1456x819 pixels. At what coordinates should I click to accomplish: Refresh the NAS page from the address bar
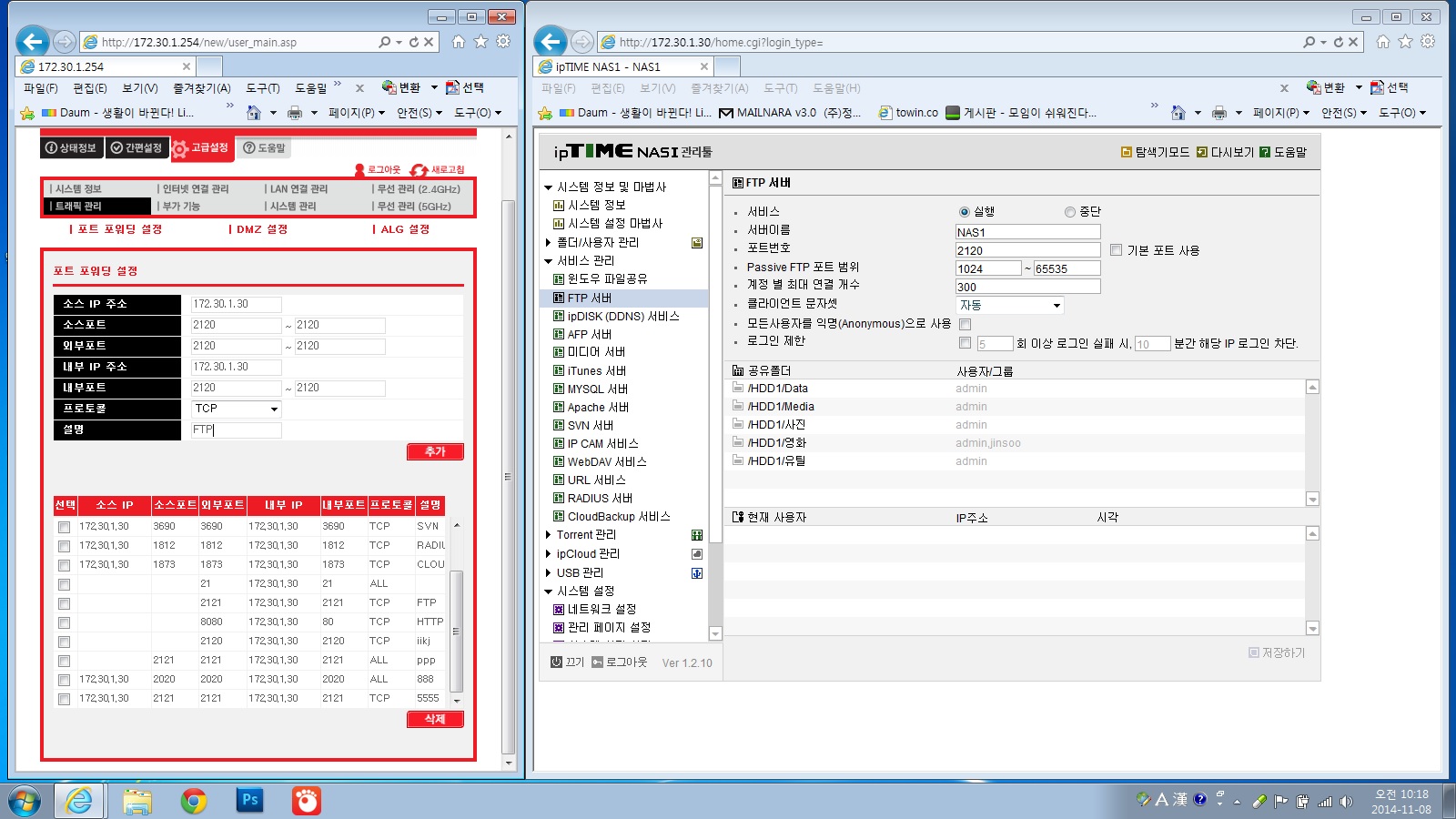click(1338, 42)
